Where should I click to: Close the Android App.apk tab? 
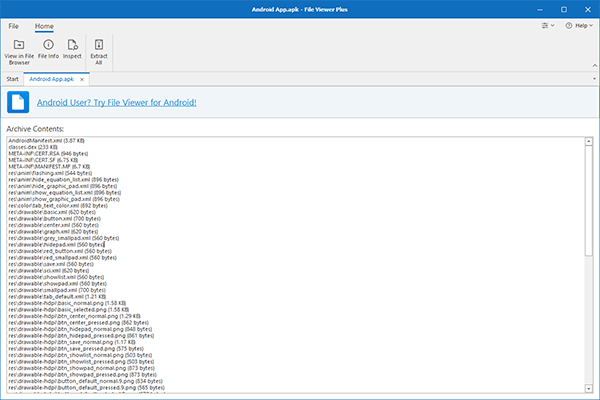[82, 80]
